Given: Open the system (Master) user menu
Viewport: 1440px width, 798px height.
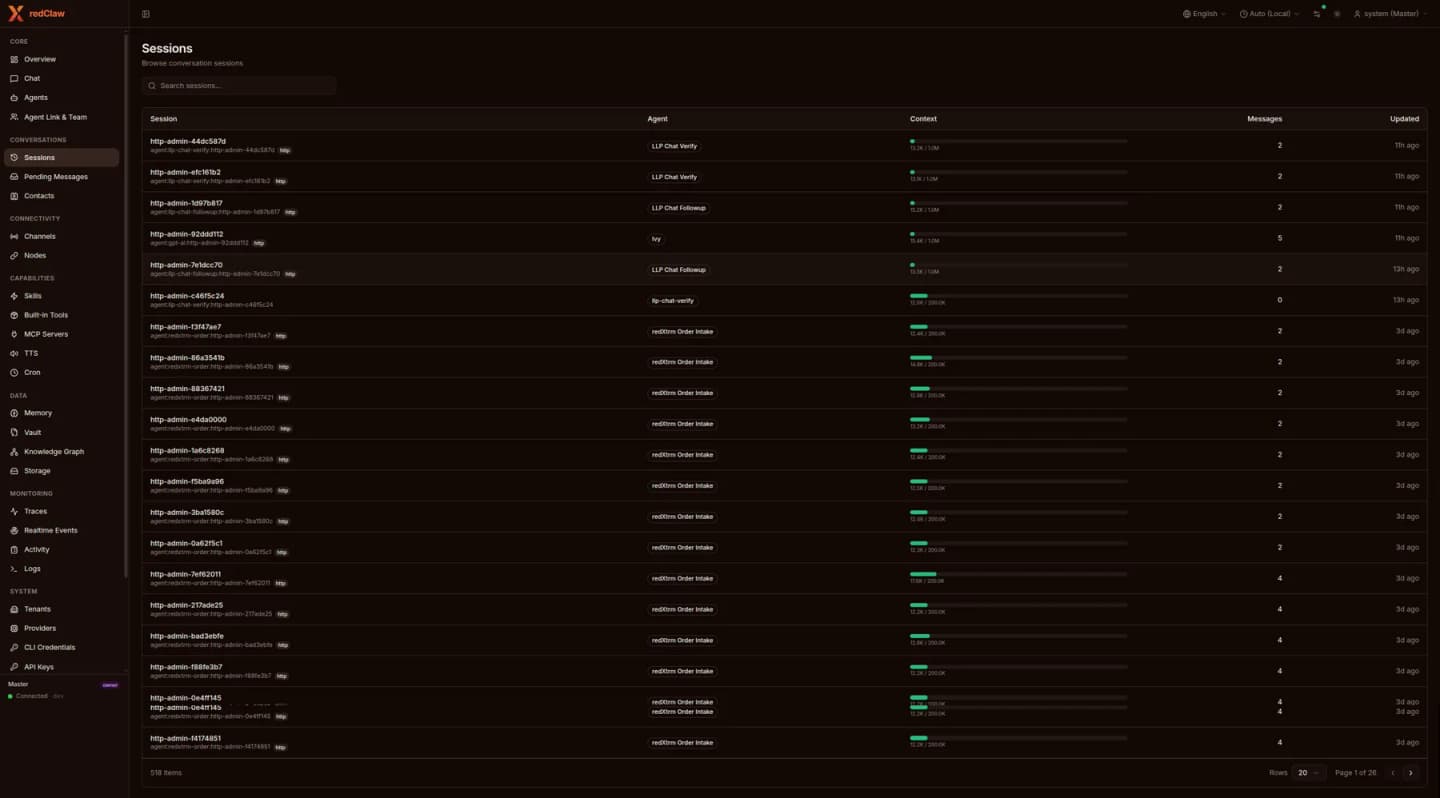Looking at the screenshot, I should [x=1390, y=14].
